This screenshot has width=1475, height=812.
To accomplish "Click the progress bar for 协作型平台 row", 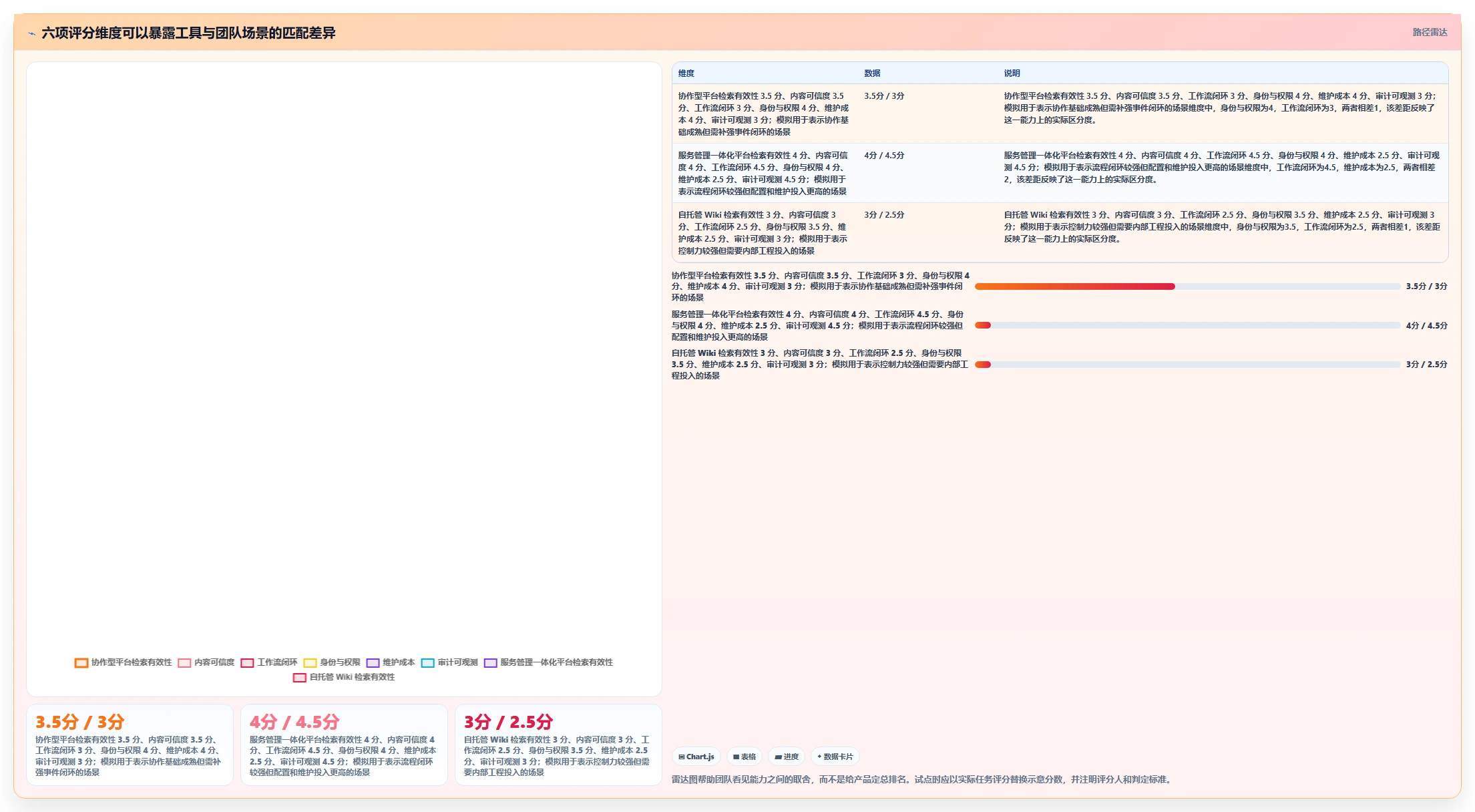I will [1187, 286].
